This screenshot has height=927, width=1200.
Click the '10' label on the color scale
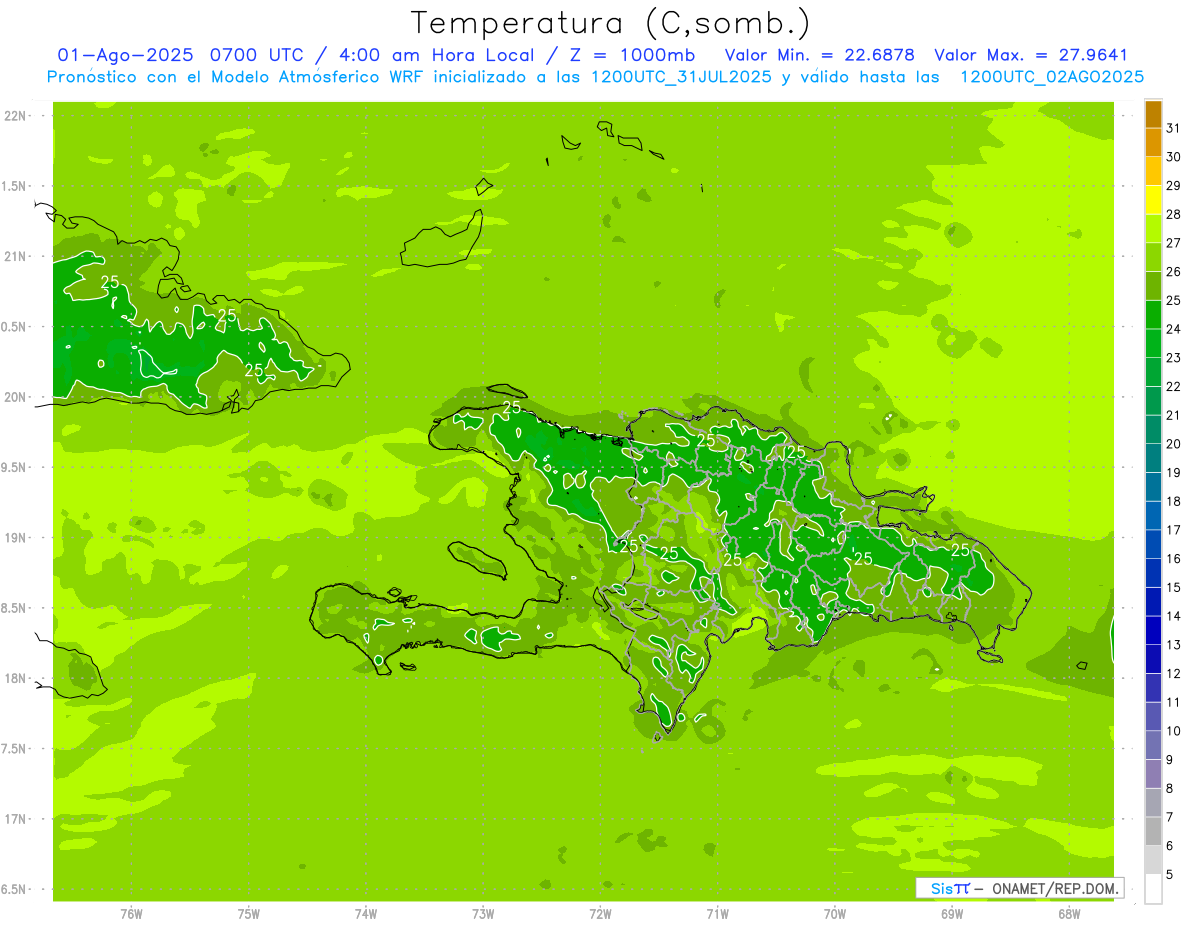tap(1173, 731)
